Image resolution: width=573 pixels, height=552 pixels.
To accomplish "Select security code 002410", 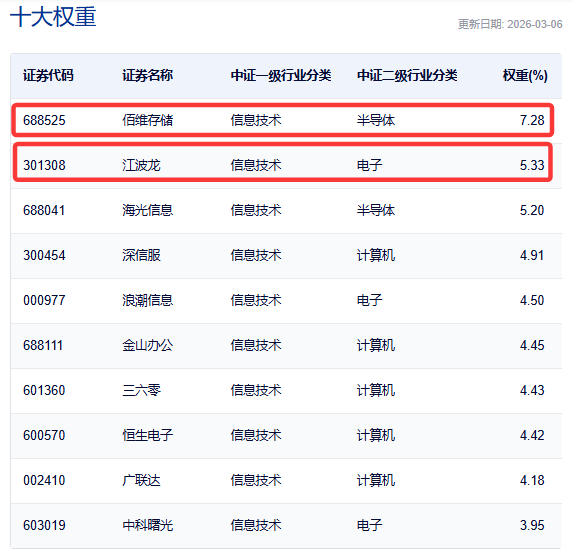I will 44,480.
